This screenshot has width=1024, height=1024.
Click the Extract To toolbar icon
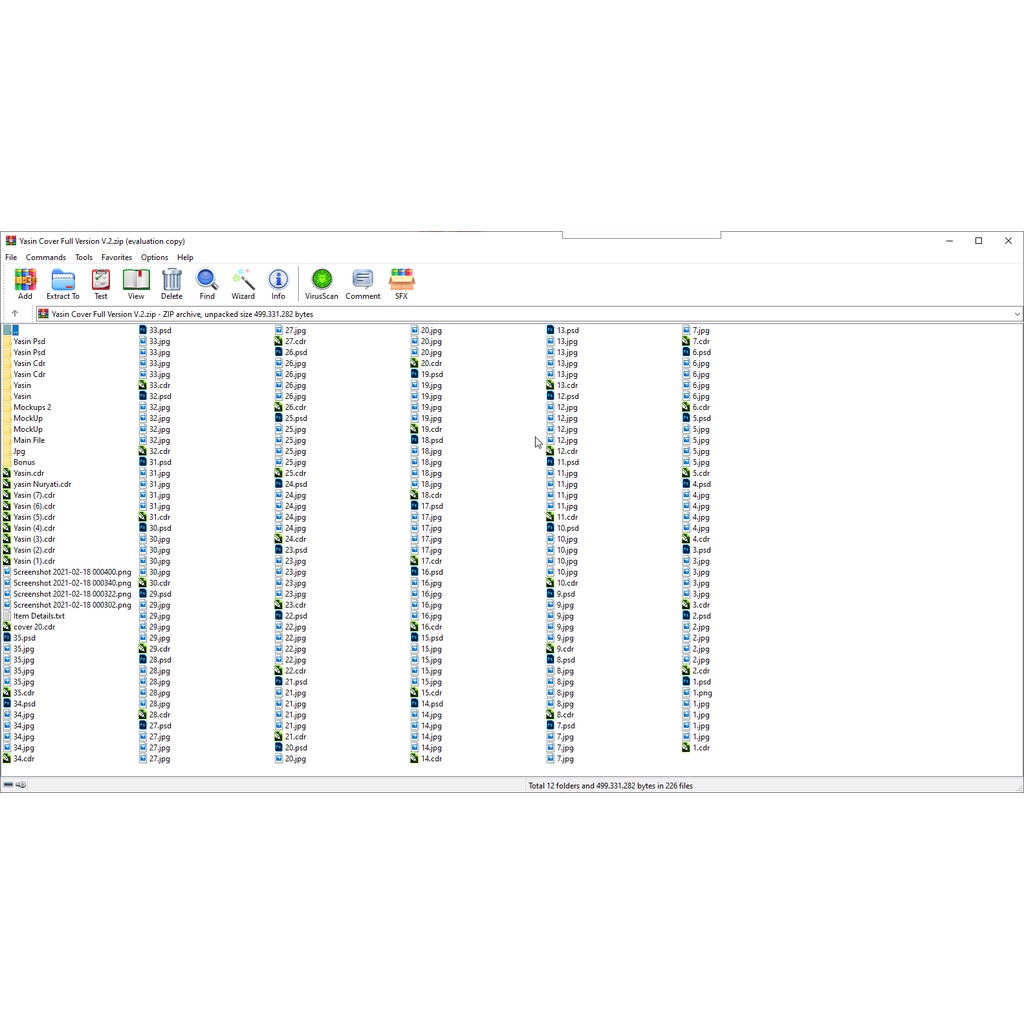click(63, 284)
